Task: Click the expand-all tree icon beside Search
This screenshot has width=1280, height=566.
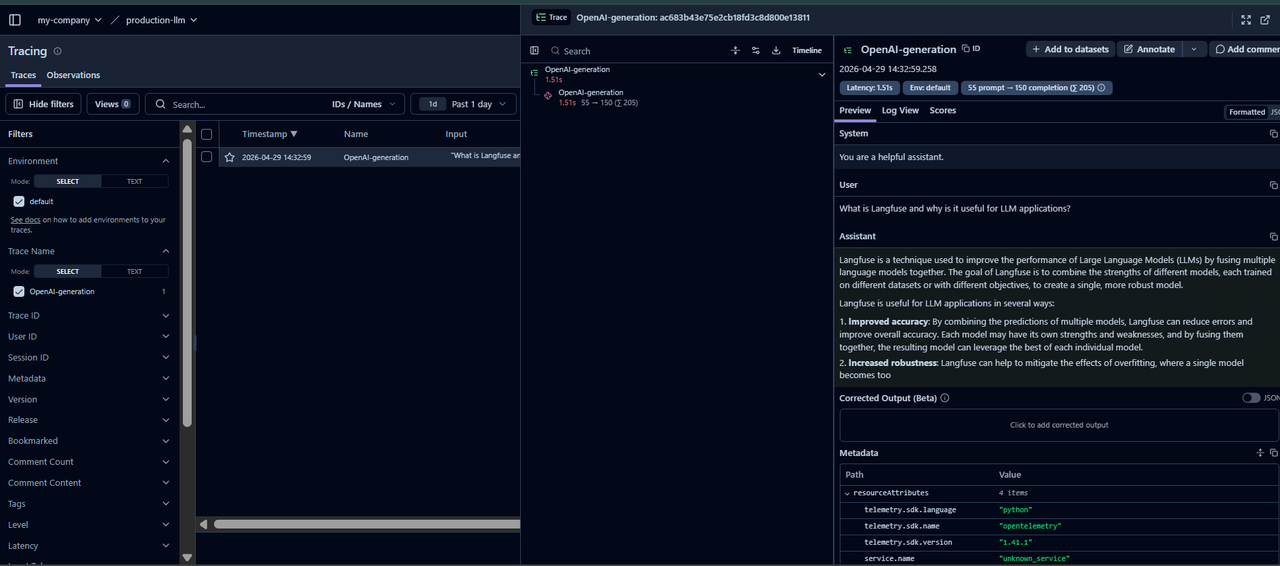Action: click(x=735, y=50)
